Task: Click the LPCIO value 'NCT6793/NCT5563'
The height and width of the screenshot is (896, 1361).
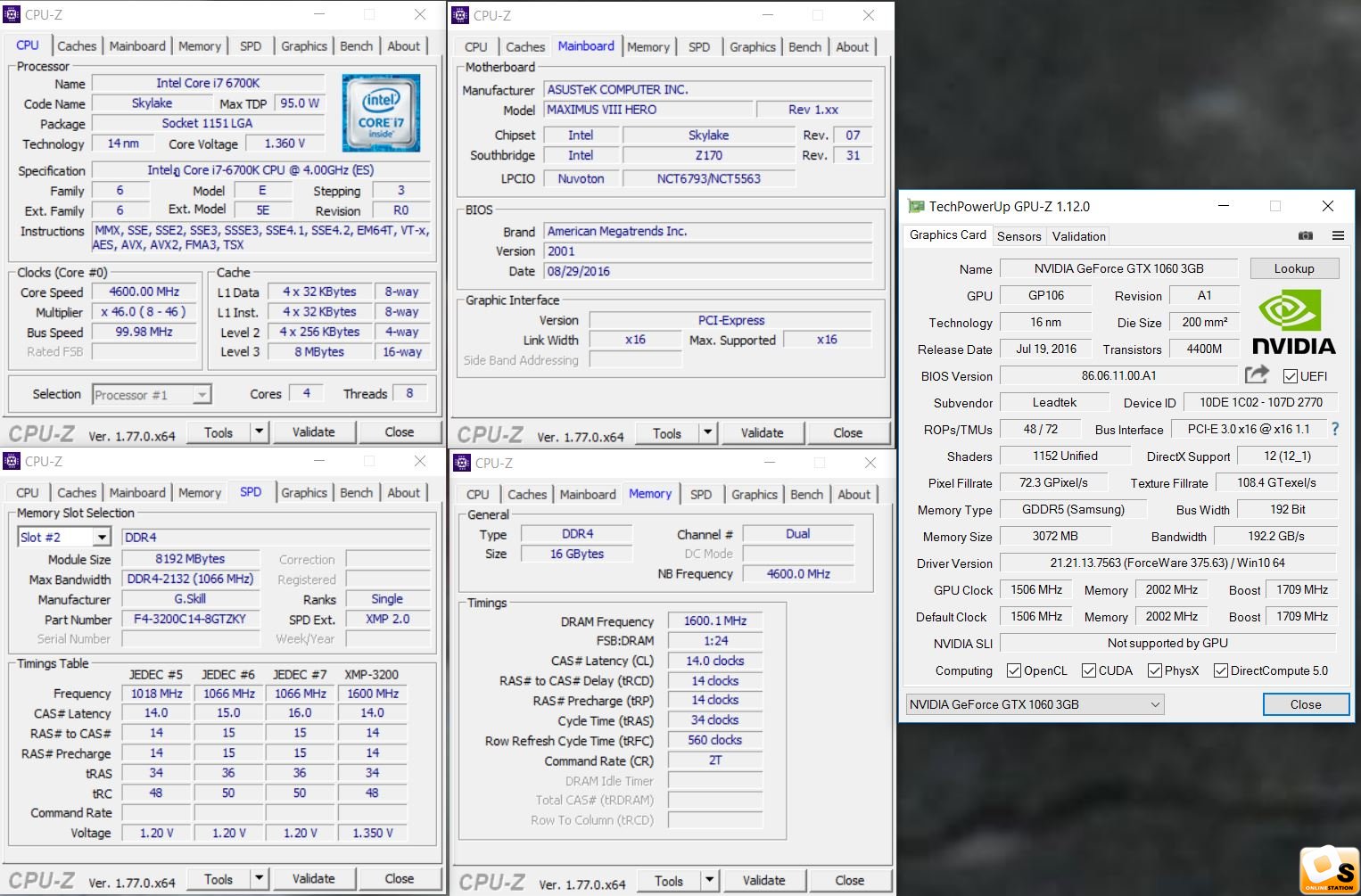Action: pyautogui.click(x=708, y=178)
